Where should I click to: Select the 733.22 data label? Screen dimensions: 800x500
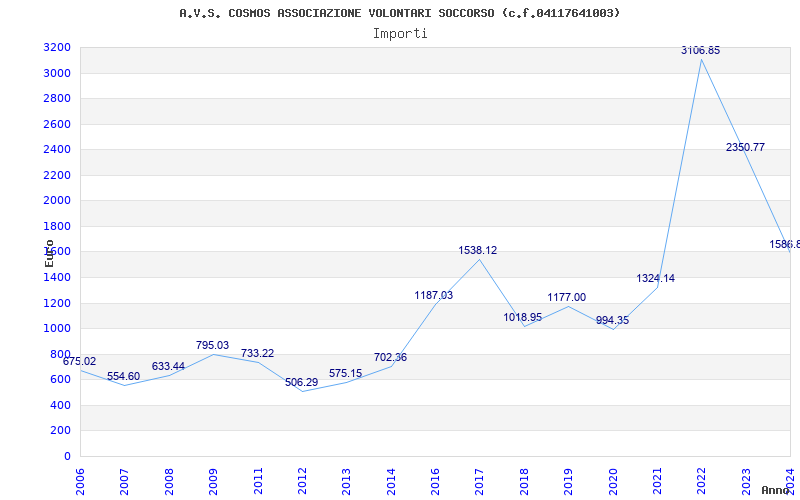click(258, 354)
